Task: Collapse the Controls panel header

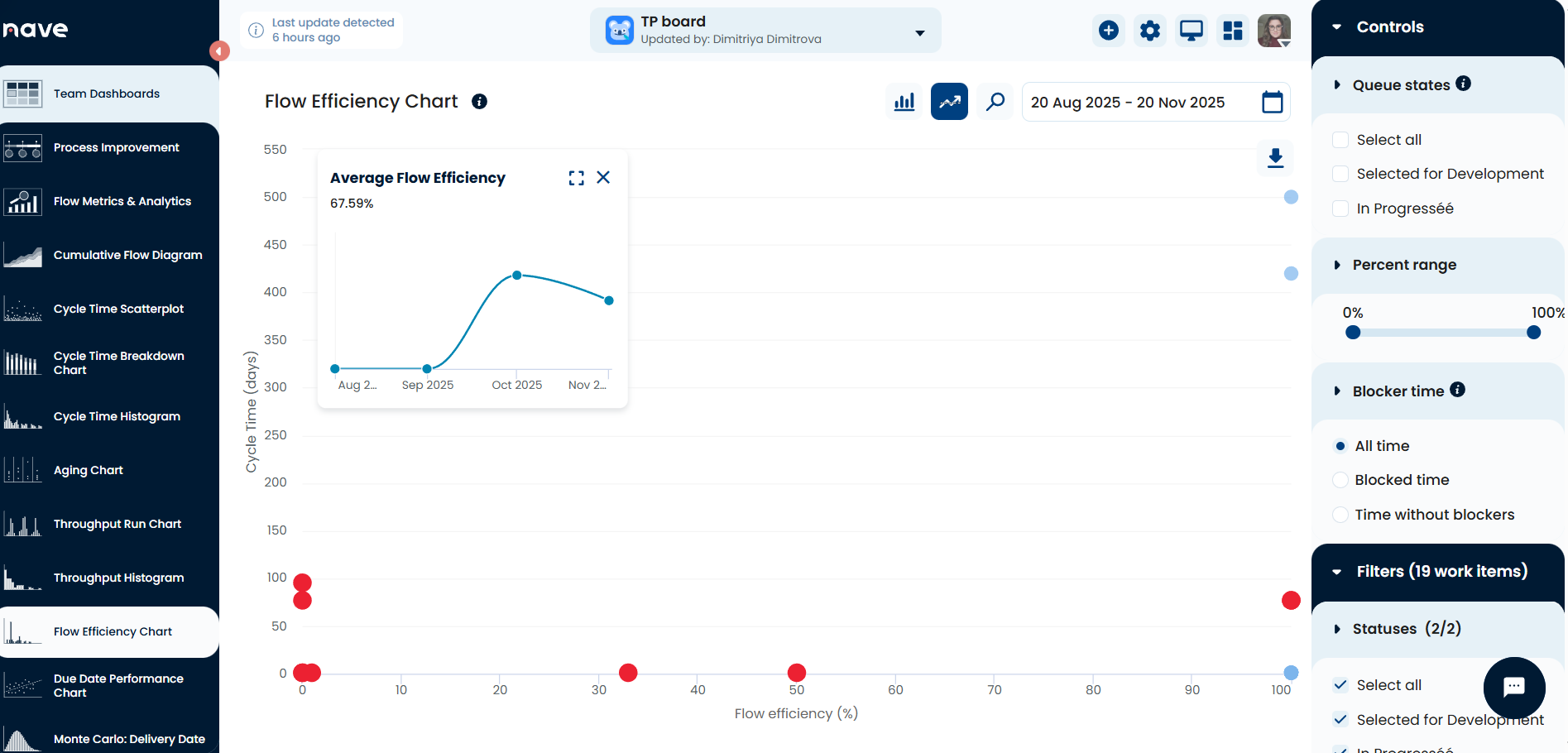Action: 1337,27
